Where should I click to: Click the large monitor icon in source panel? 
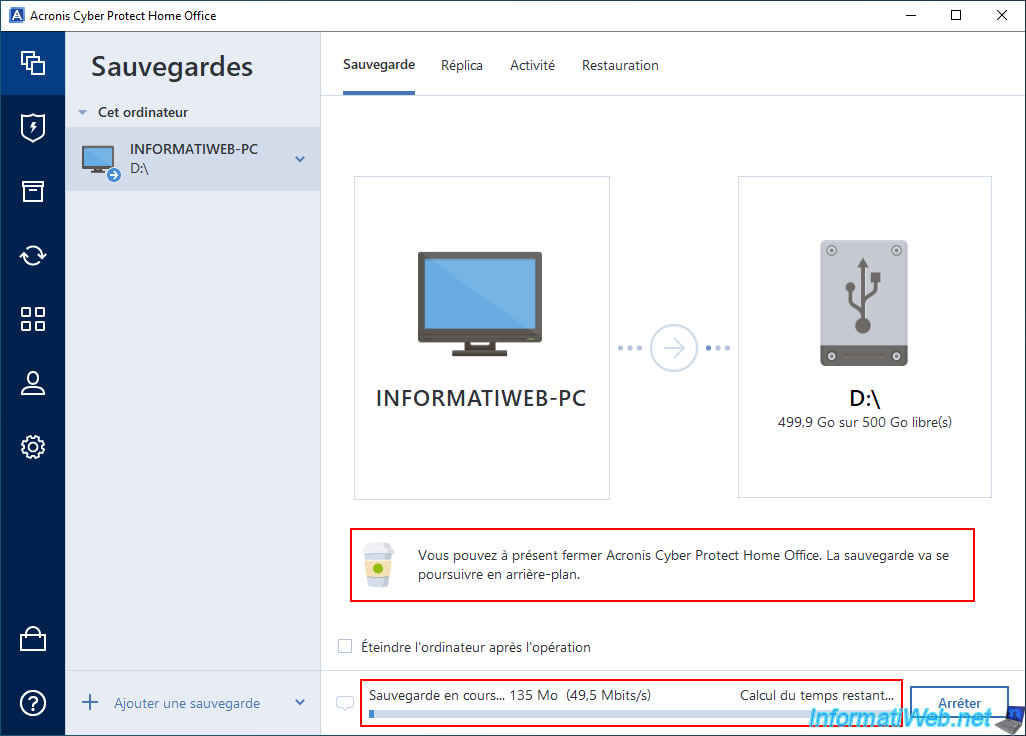click(480, 304)
